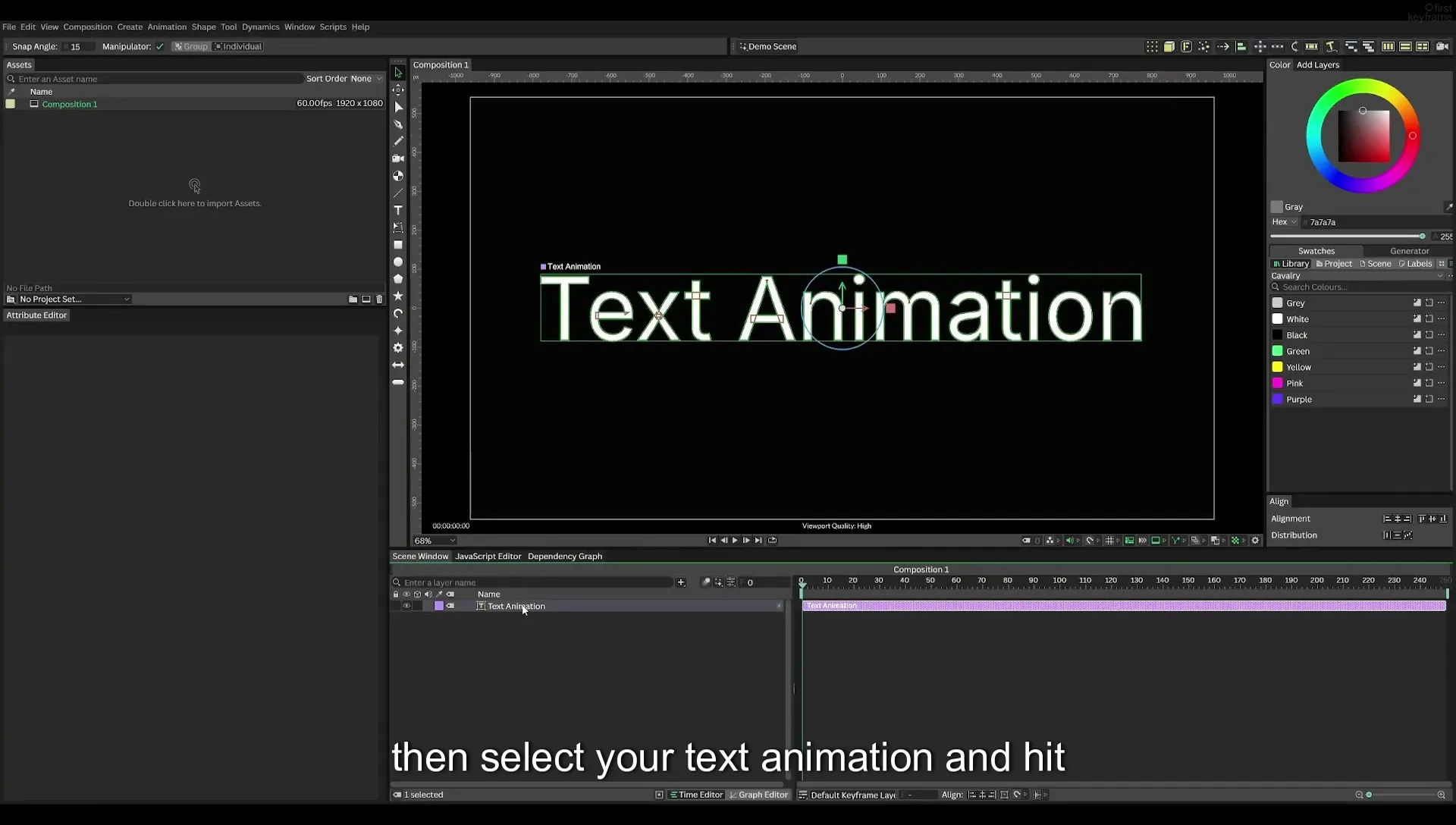The image size is (1456, 825).
Task: Pick the Rectangle shape tool
Action: (x=398, y=245)
